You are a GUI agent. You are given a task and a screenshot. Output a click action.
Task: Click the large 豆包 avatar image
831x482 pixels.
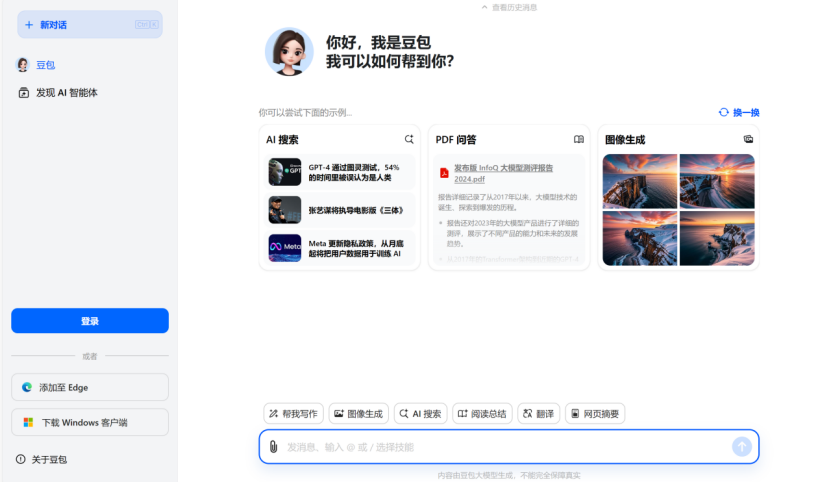pyautogui.click(x=289, y=51)
